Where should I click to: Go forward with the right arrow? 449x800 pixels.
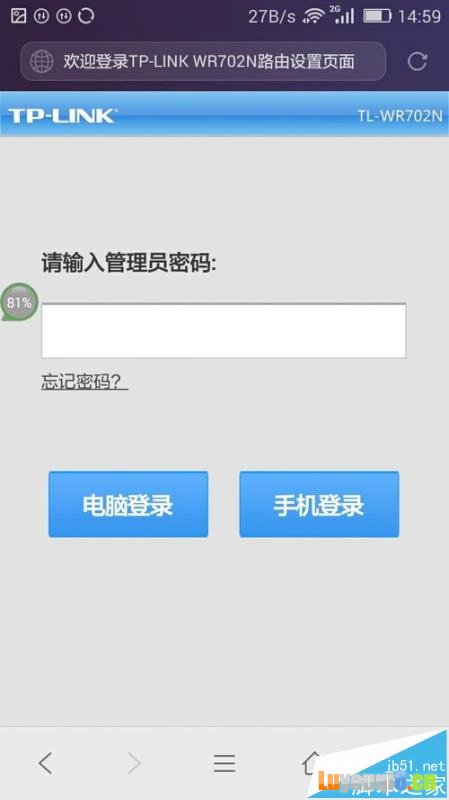(x=134, y=763)
